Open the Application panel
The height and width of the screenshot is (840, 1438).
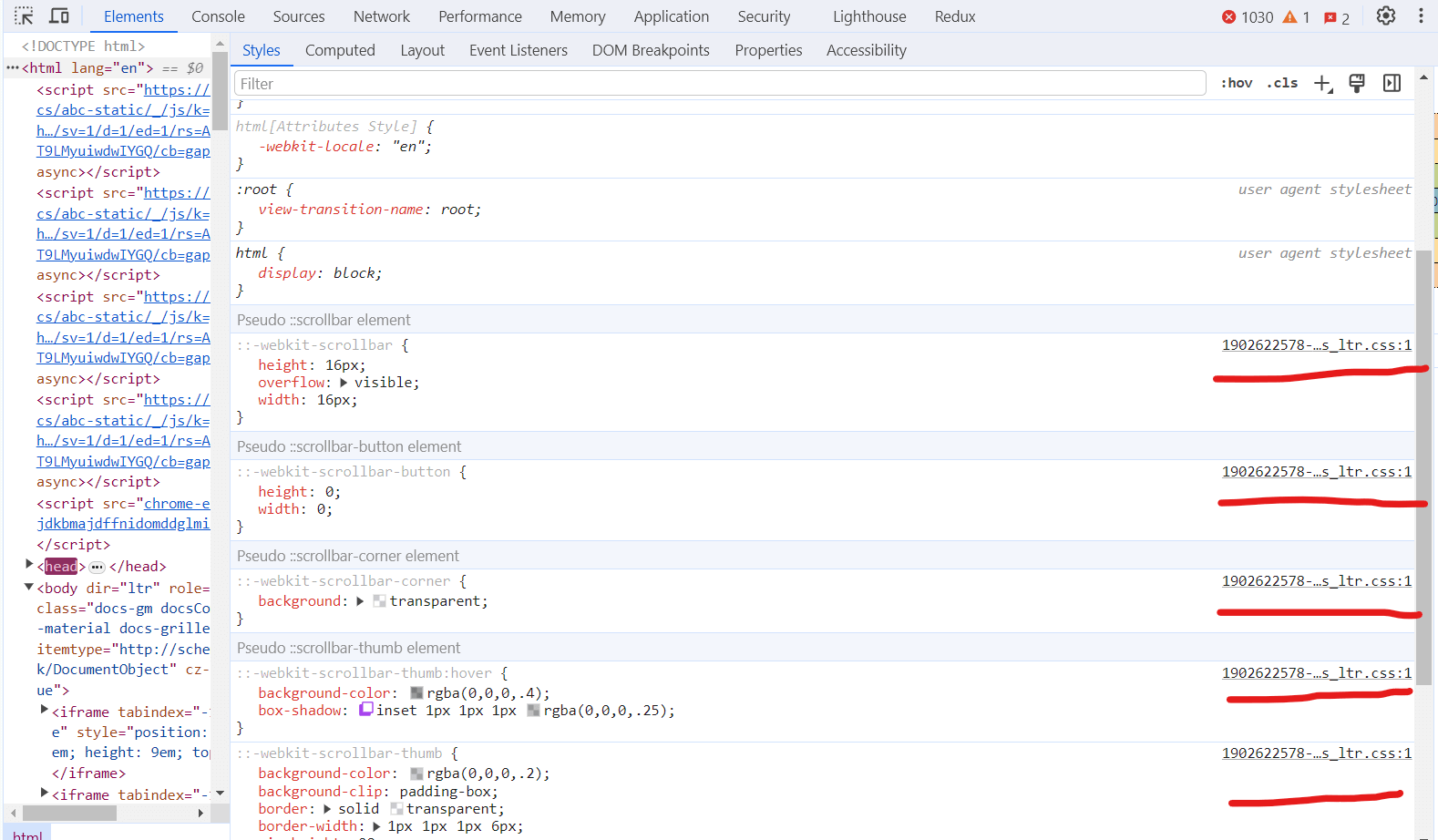point(672,16)
